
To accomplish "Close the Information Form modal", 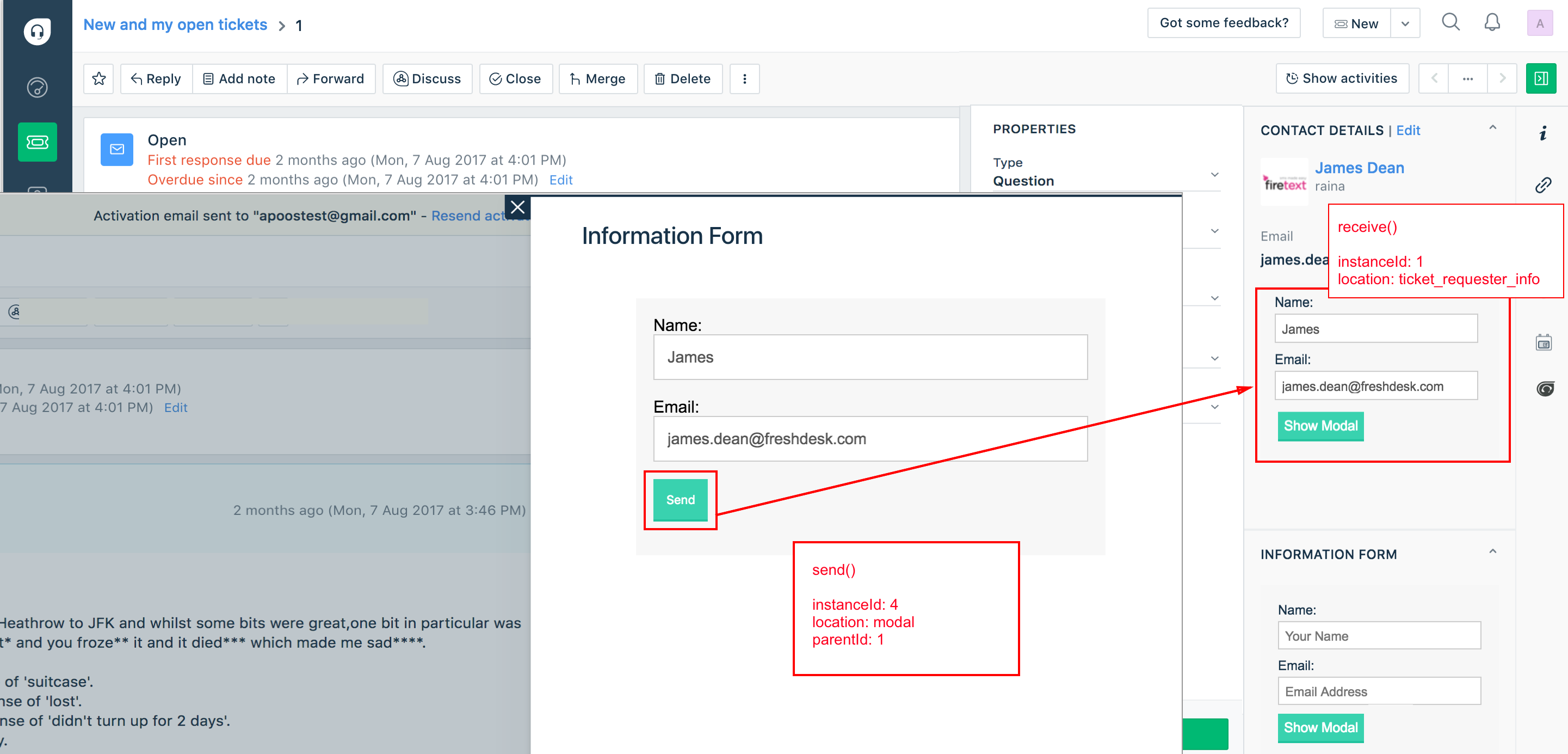I will click(517, 207).
